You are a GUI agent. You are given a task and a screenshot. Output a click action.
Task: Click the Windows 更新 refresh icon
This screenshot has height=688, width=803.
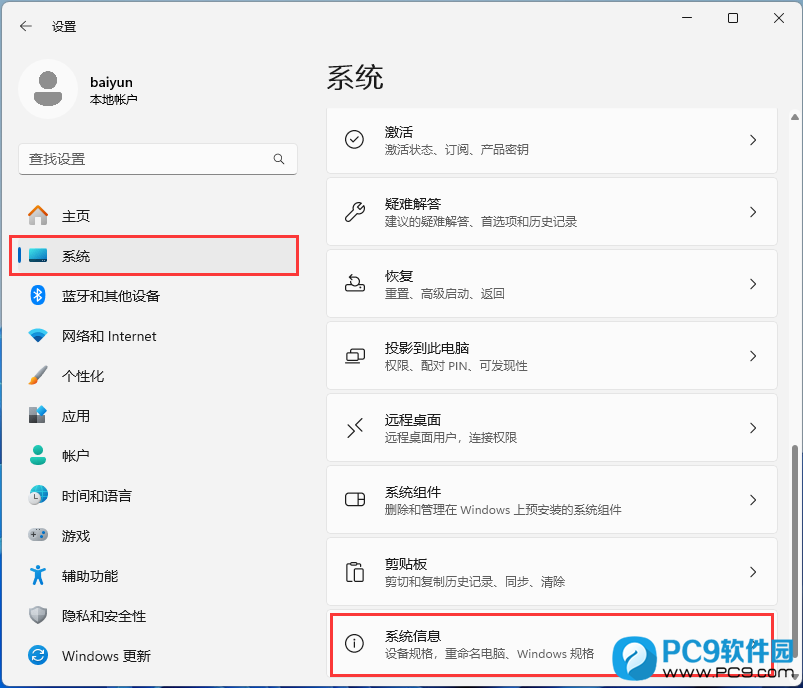click(38, 655)
